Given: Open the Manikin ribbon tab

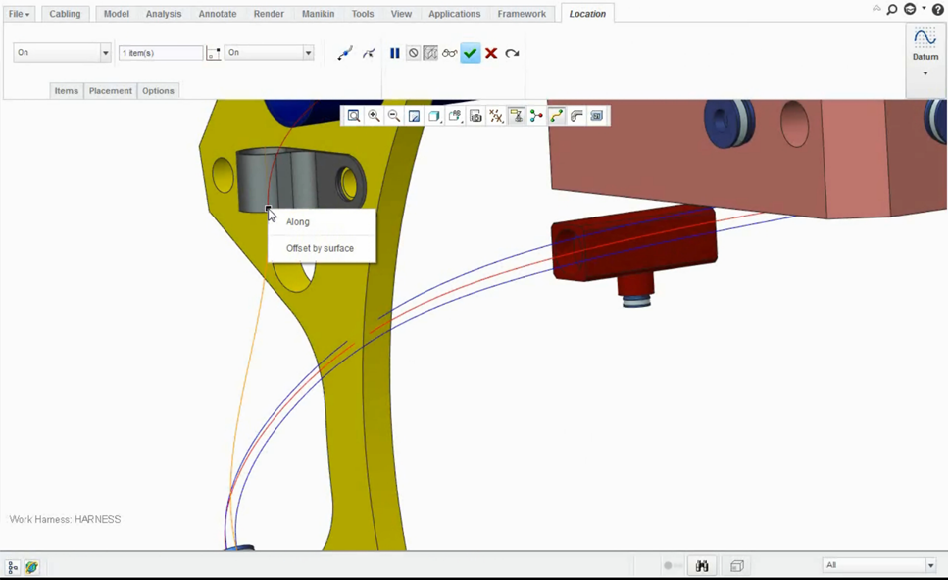Looking at the screenshot, I should [x=318, y=14].
